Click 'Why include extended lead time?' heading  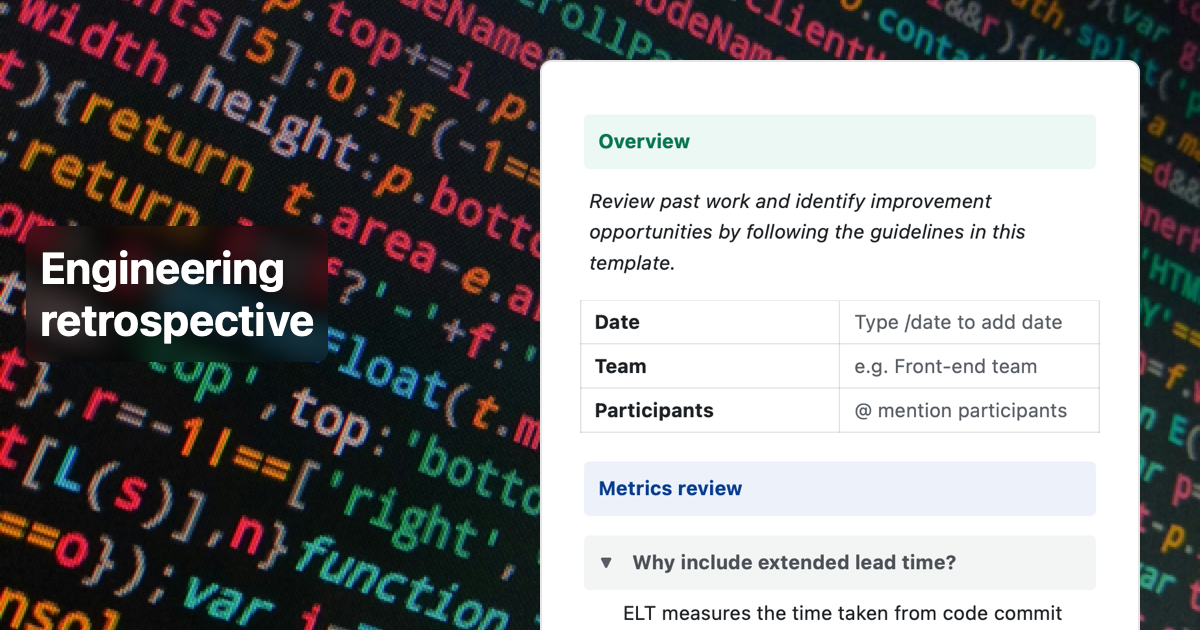[x=794, y=563]
